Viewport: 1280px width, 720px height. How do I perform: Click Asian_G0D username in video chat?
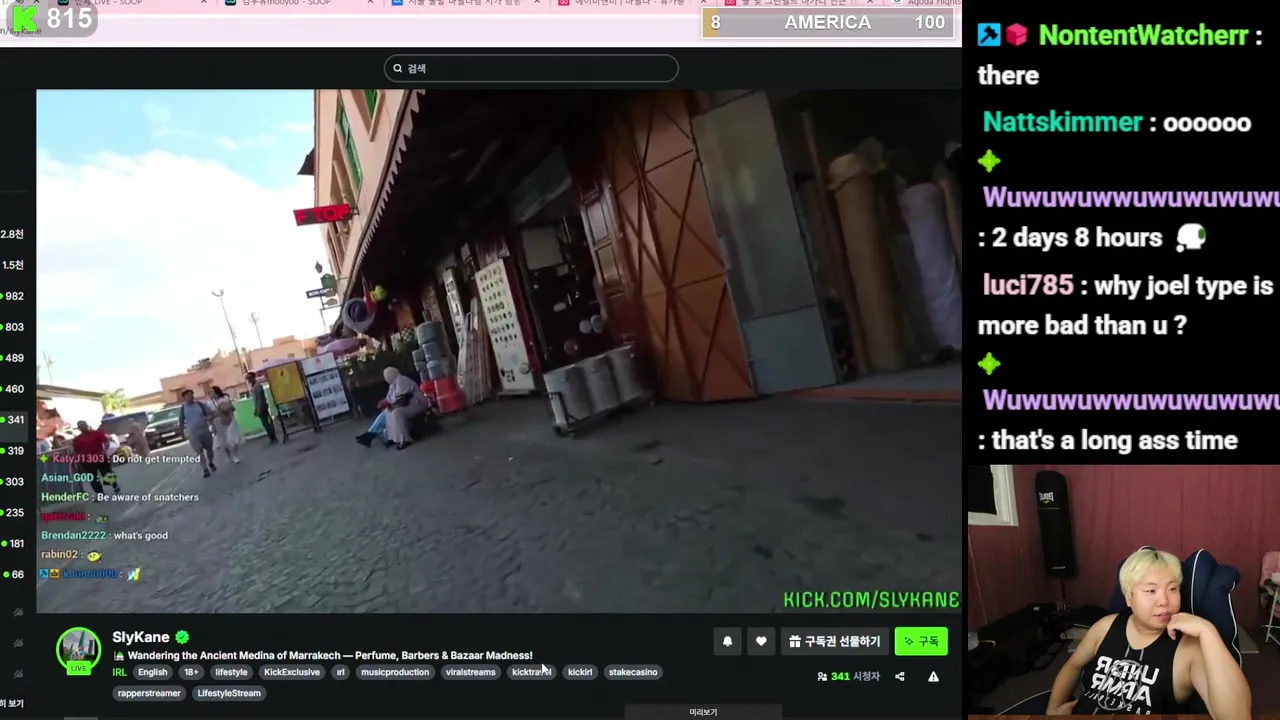coord(67,478)
